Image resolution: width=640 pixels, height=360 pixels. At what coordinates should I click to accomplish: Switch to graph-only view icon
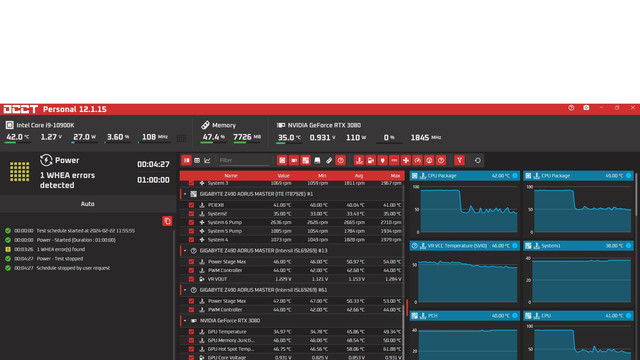208,160
